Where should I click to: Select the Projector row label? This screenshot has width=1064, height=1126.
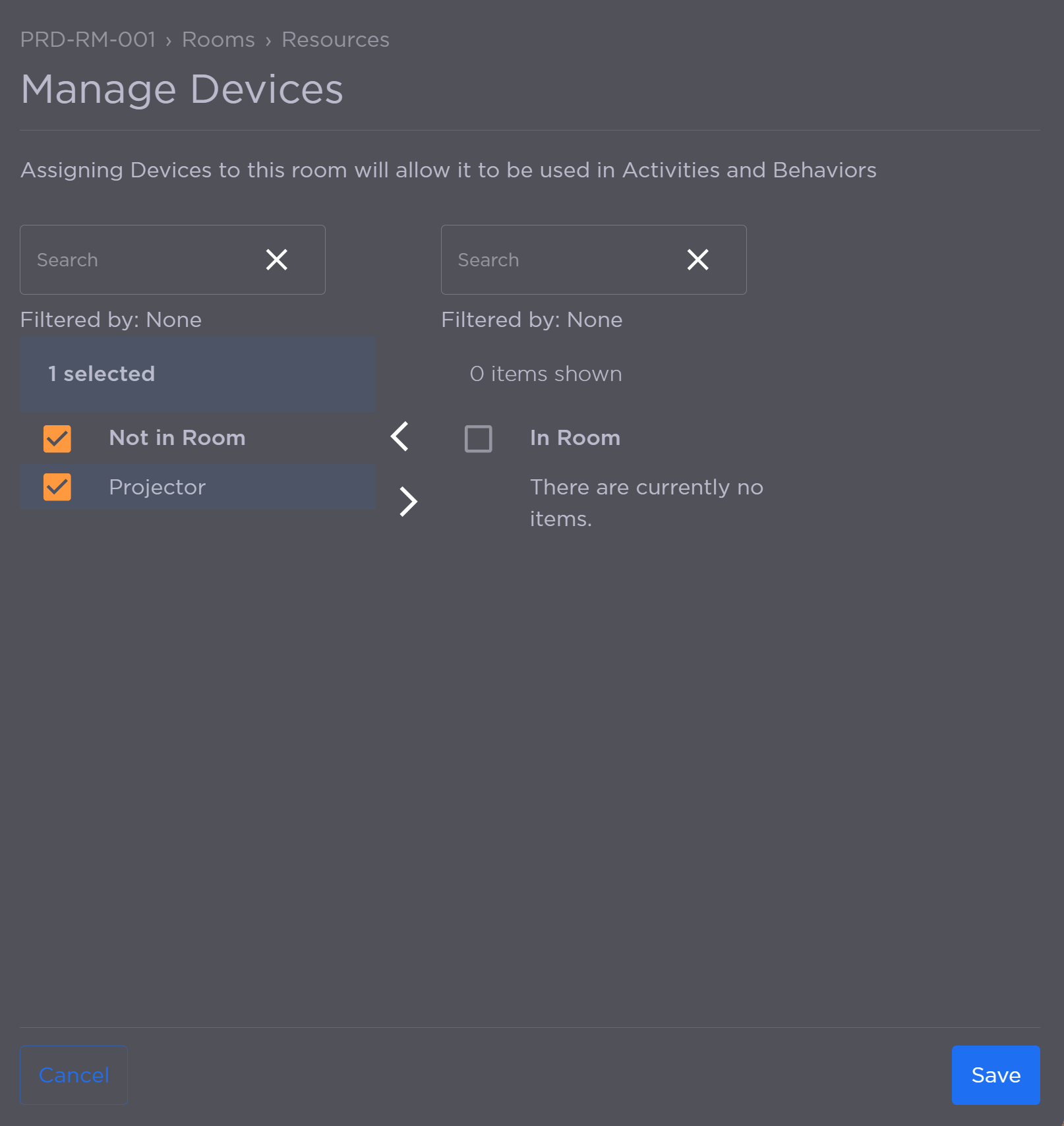click(158, 487)
